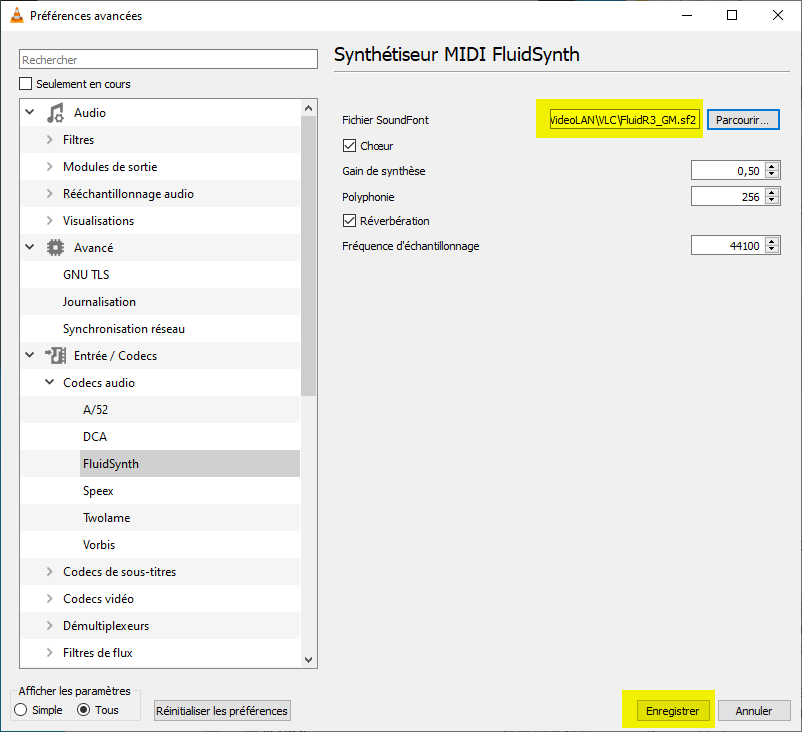This screenshot has height=732, width=802.
Task: Click the Polyphonie value field
Action: coord(728,196)
